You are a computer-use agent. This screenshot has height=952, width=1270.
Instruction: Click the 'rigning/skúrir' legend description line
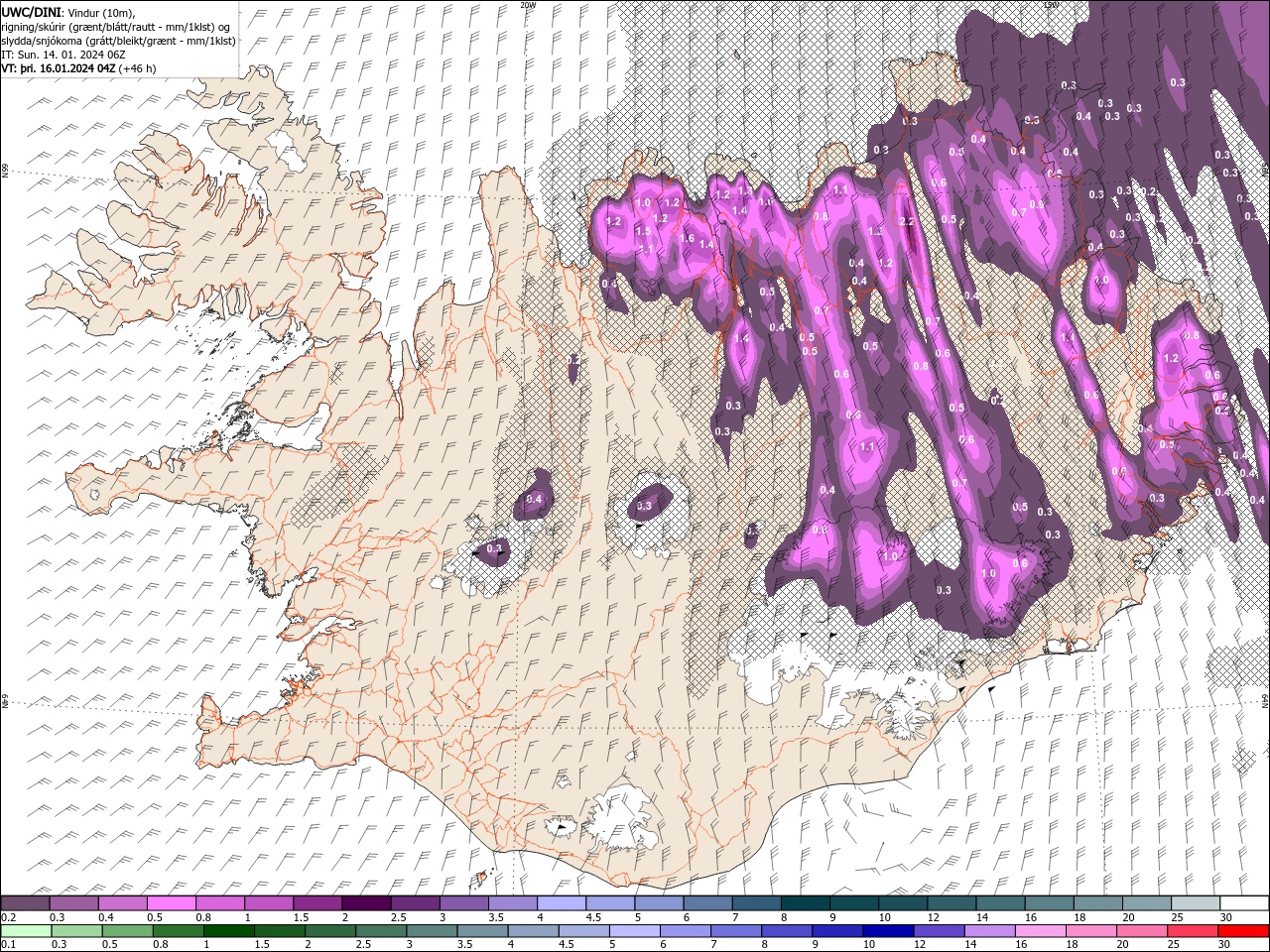(x=116, y=26)
